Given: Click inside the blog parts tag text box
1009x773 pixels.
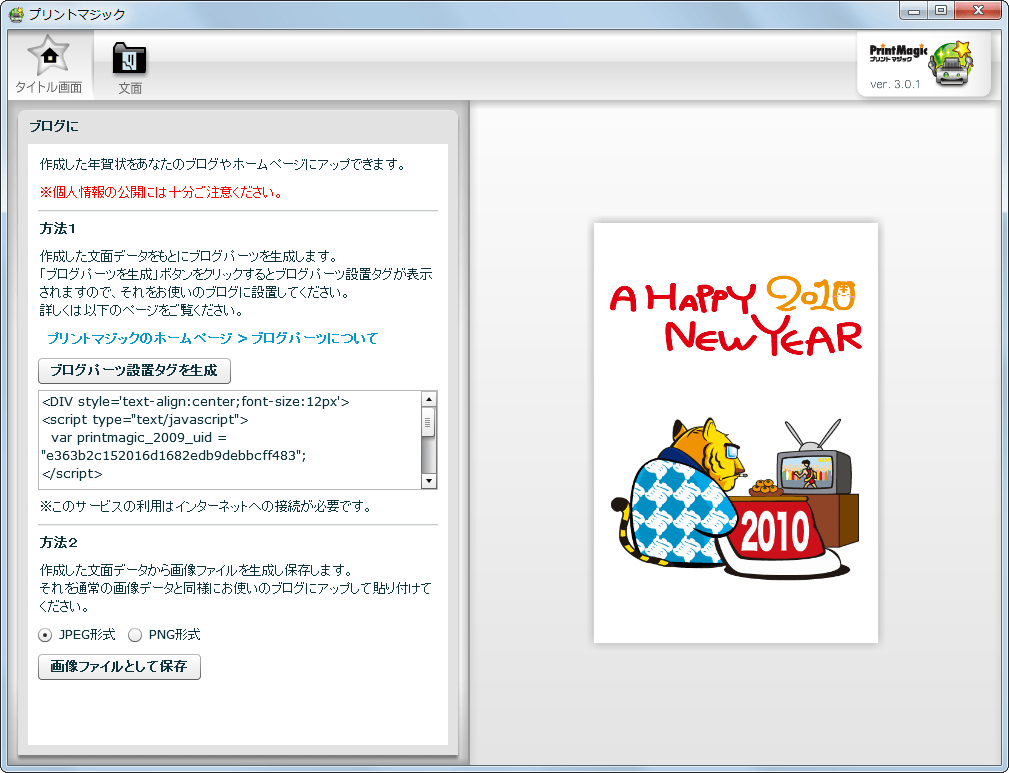Looking at the screenshot, I should coord(230,440).
